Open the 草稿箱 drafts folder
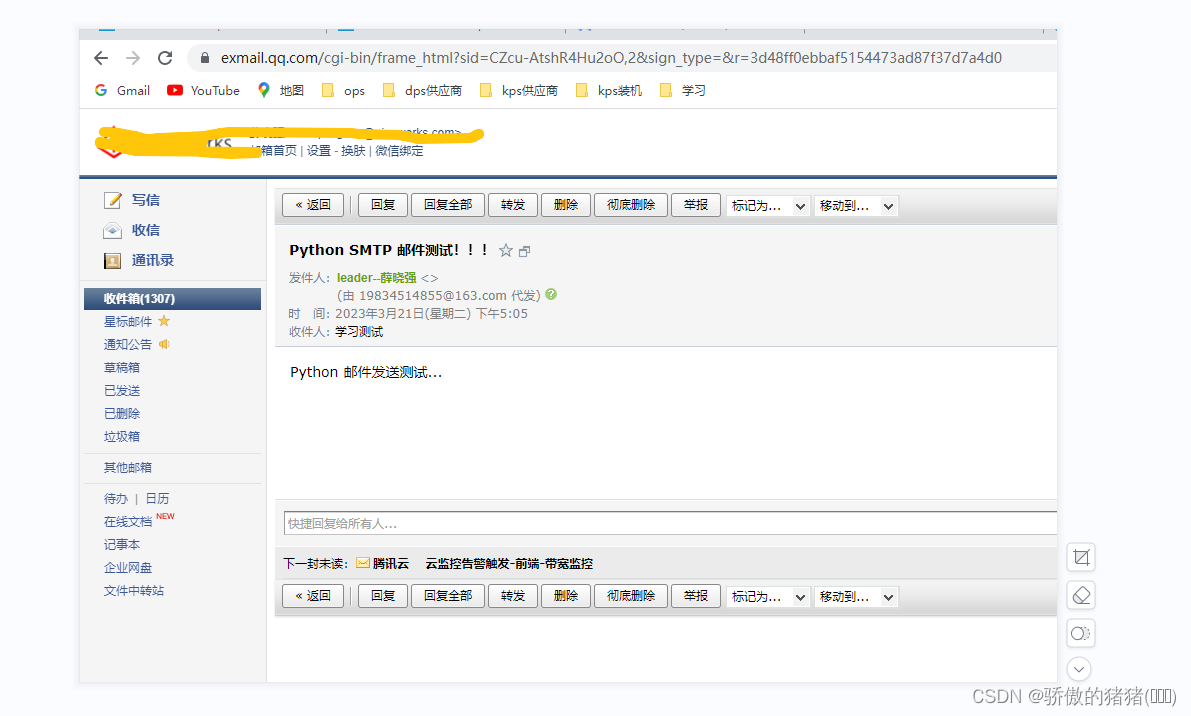Image resolution: width=1191 pixels, height=716 pixels. click(x=122, y=367)
